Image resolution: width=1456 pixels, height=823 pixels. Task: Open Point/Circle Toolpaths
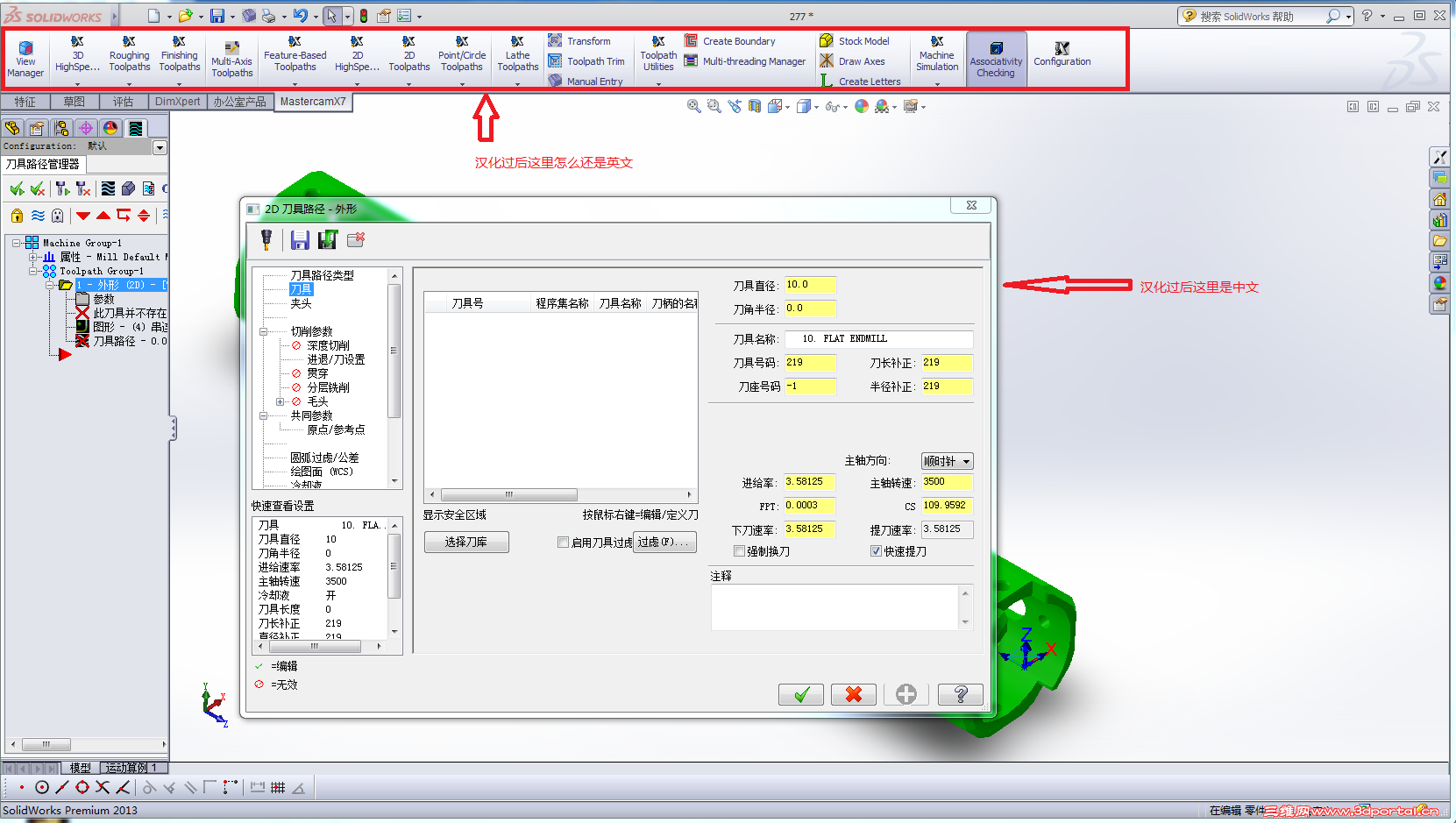pyautogui.click(x=462, y=54)
